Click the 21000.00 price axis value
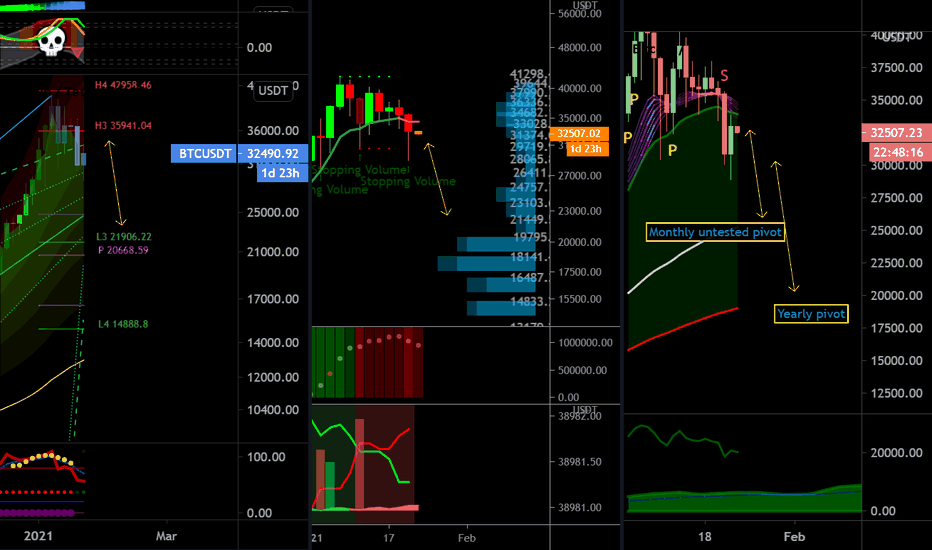This screenshot has height=550, width=932. pos(273,252)
